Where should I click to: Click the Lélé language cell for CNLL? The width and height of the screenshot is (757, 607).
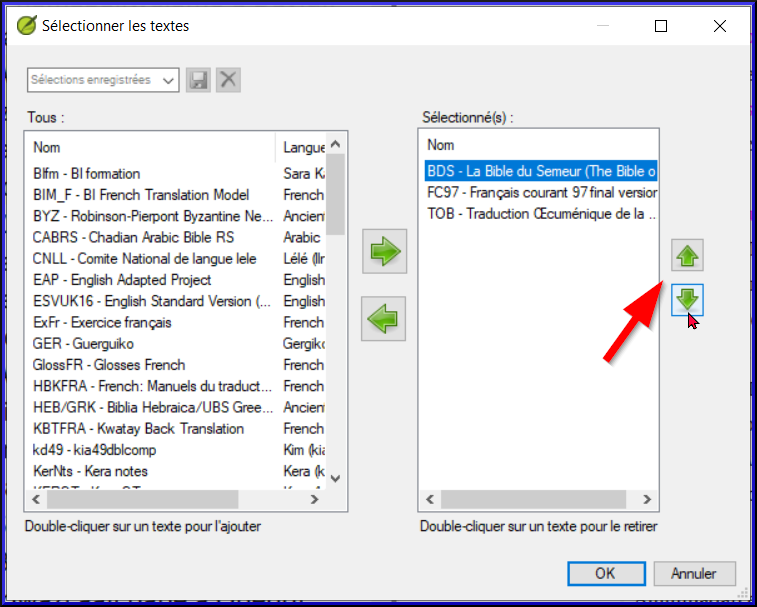click(x=304, y=259)
